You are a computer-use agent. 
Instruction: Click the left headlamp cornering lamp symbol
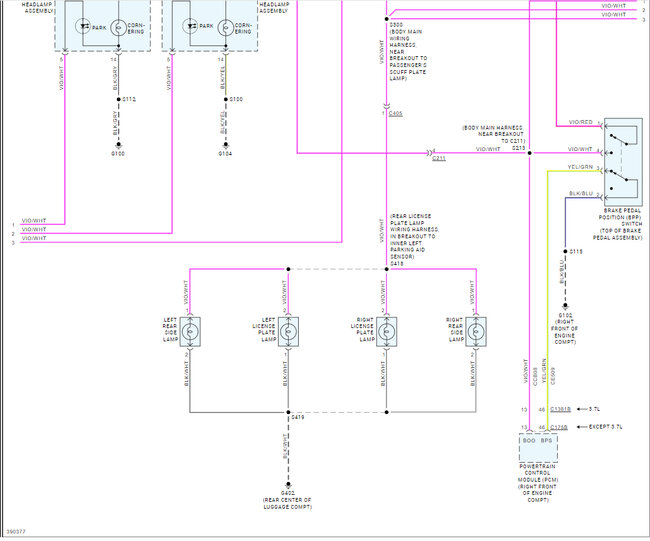pos(119,27)
